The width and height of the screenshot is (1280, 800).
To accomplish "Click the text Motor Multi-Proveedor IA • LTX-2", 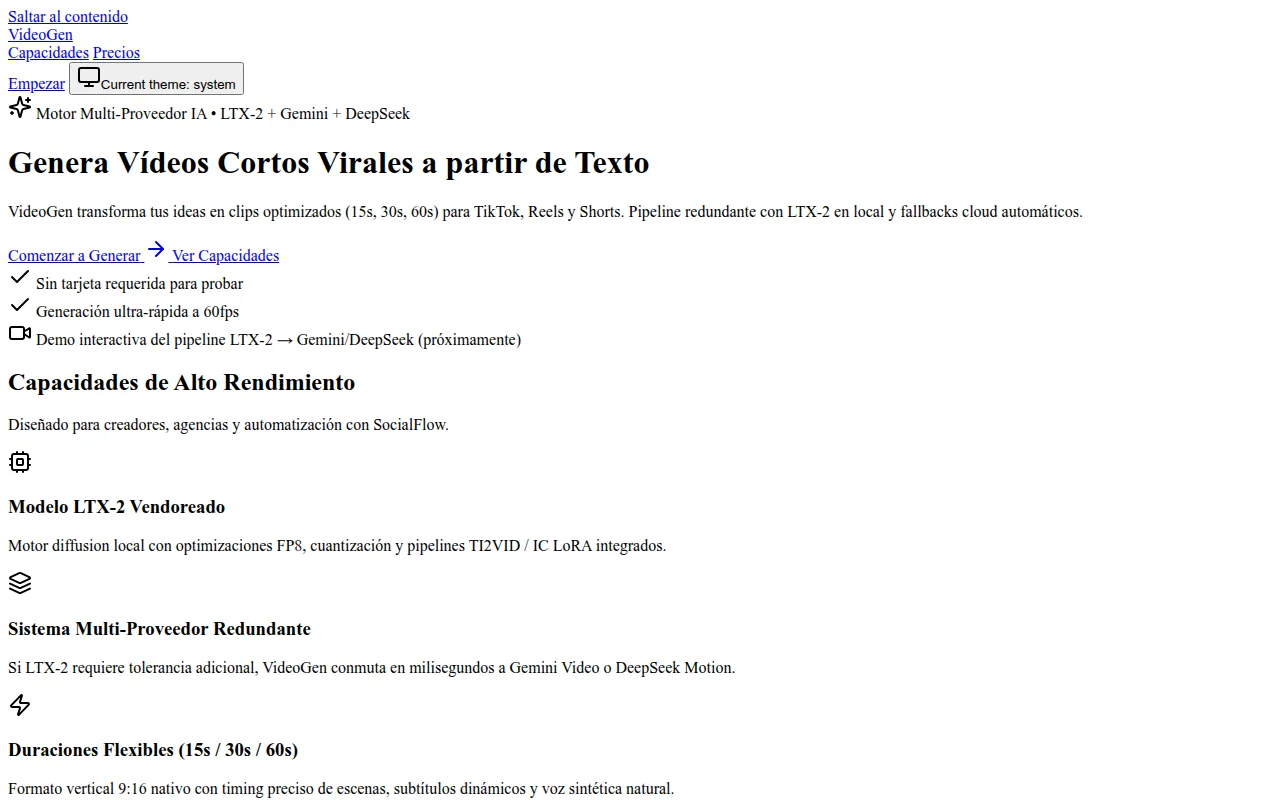I will click(x=223, y=113).
